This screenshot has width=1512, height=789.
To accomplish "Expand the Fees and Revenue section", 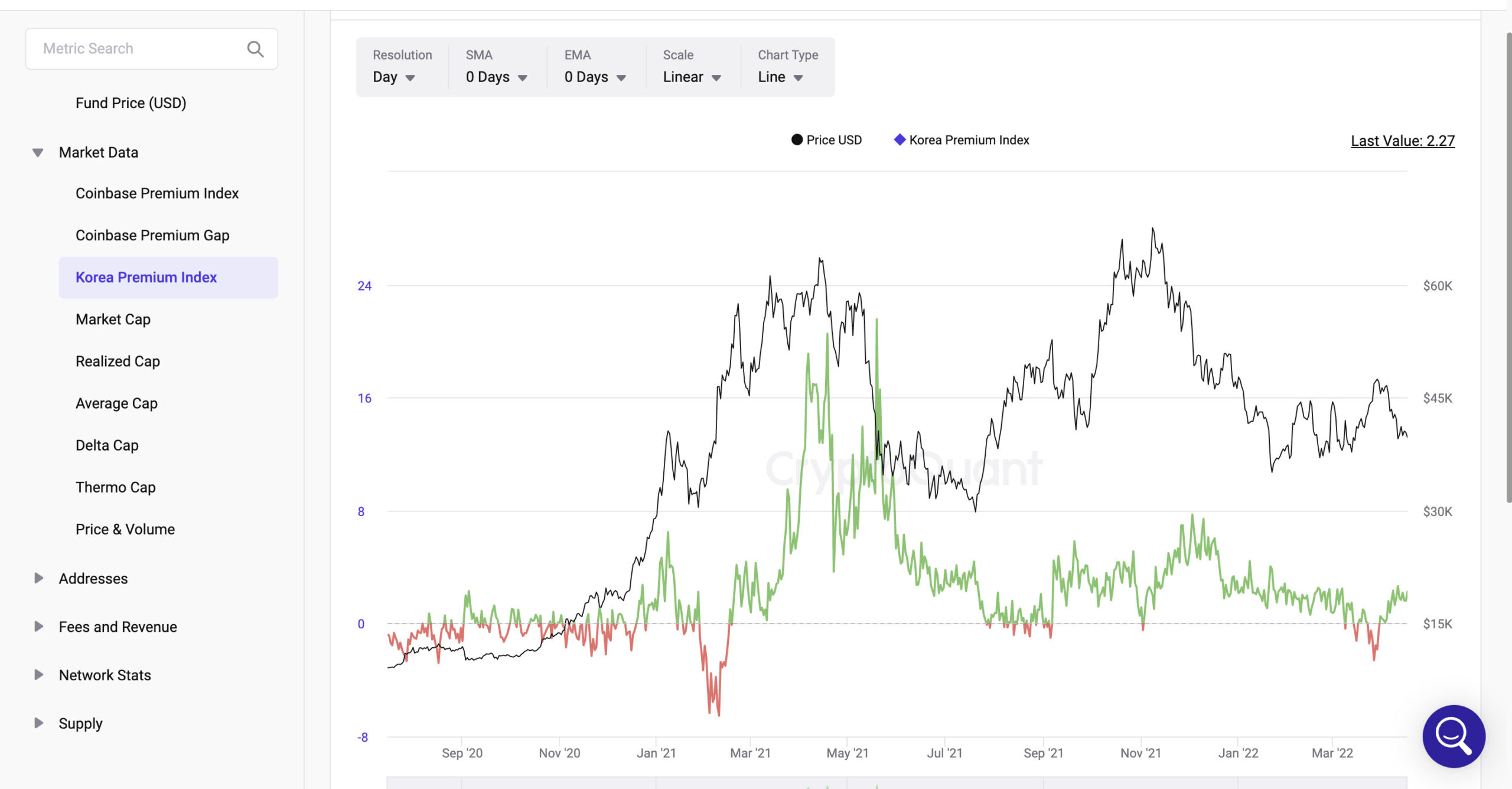I will (38, 627).
